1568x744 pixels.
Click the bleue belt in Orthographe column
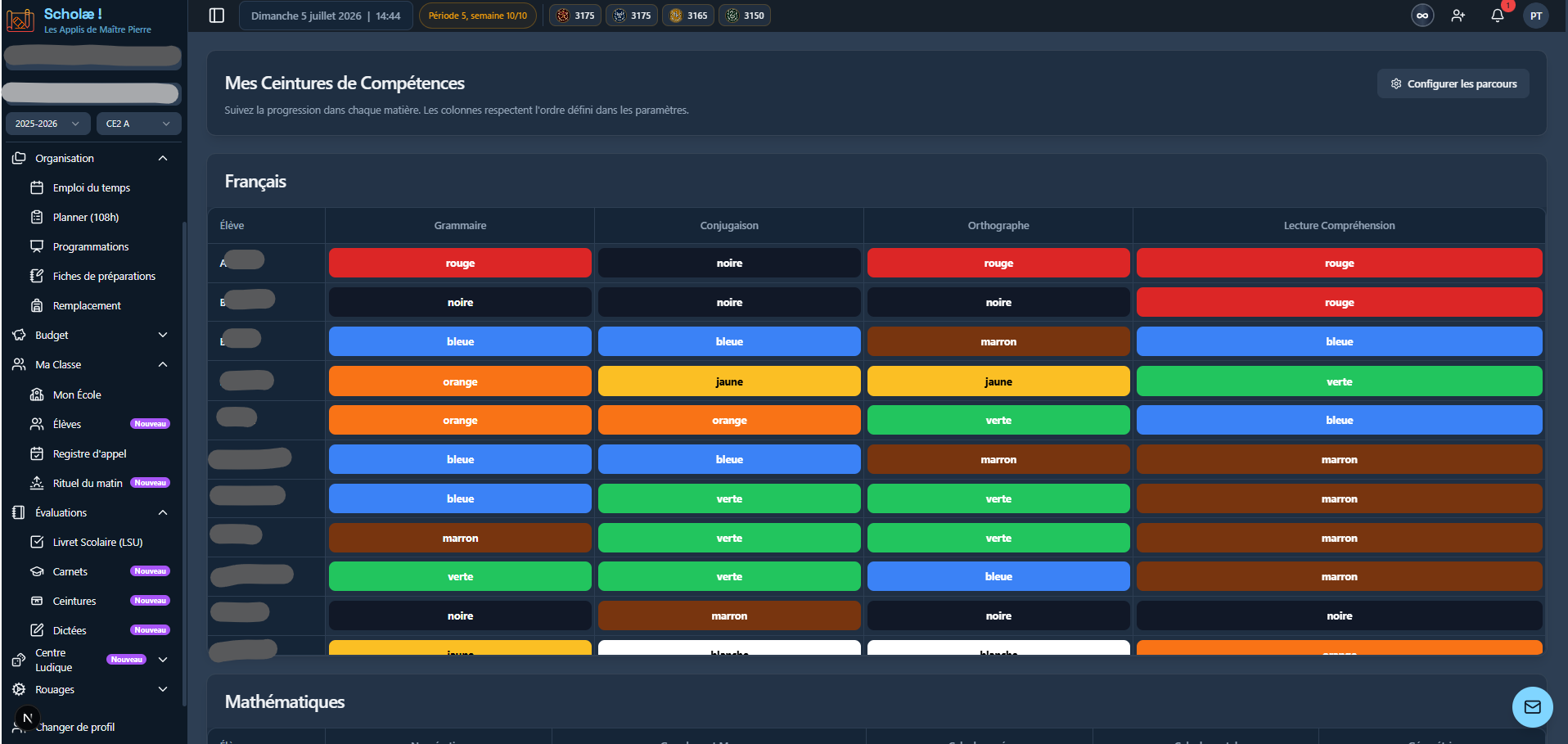pos(998,576)
